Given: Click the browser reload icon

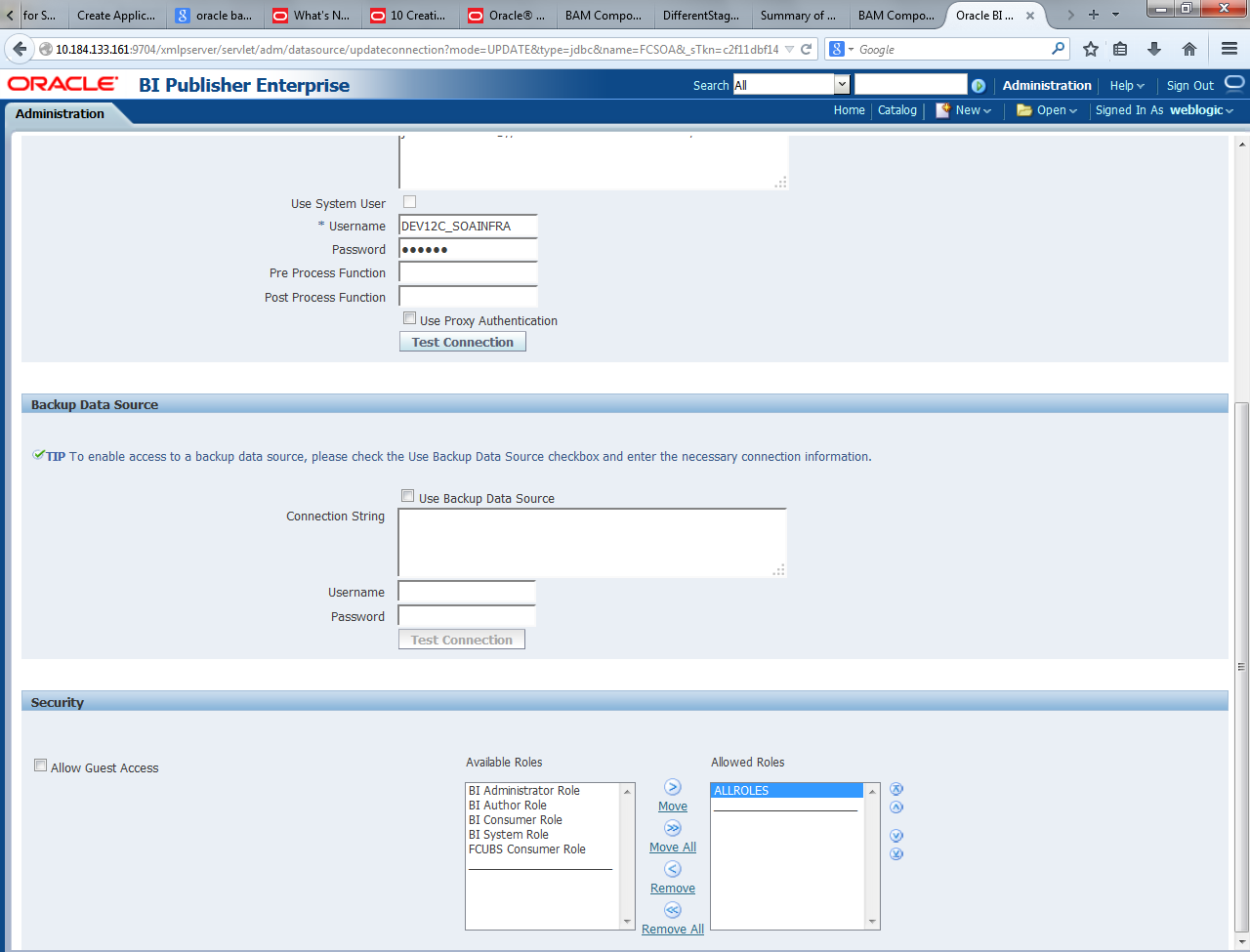Looking at the screenshot, I should coord(806,49).
